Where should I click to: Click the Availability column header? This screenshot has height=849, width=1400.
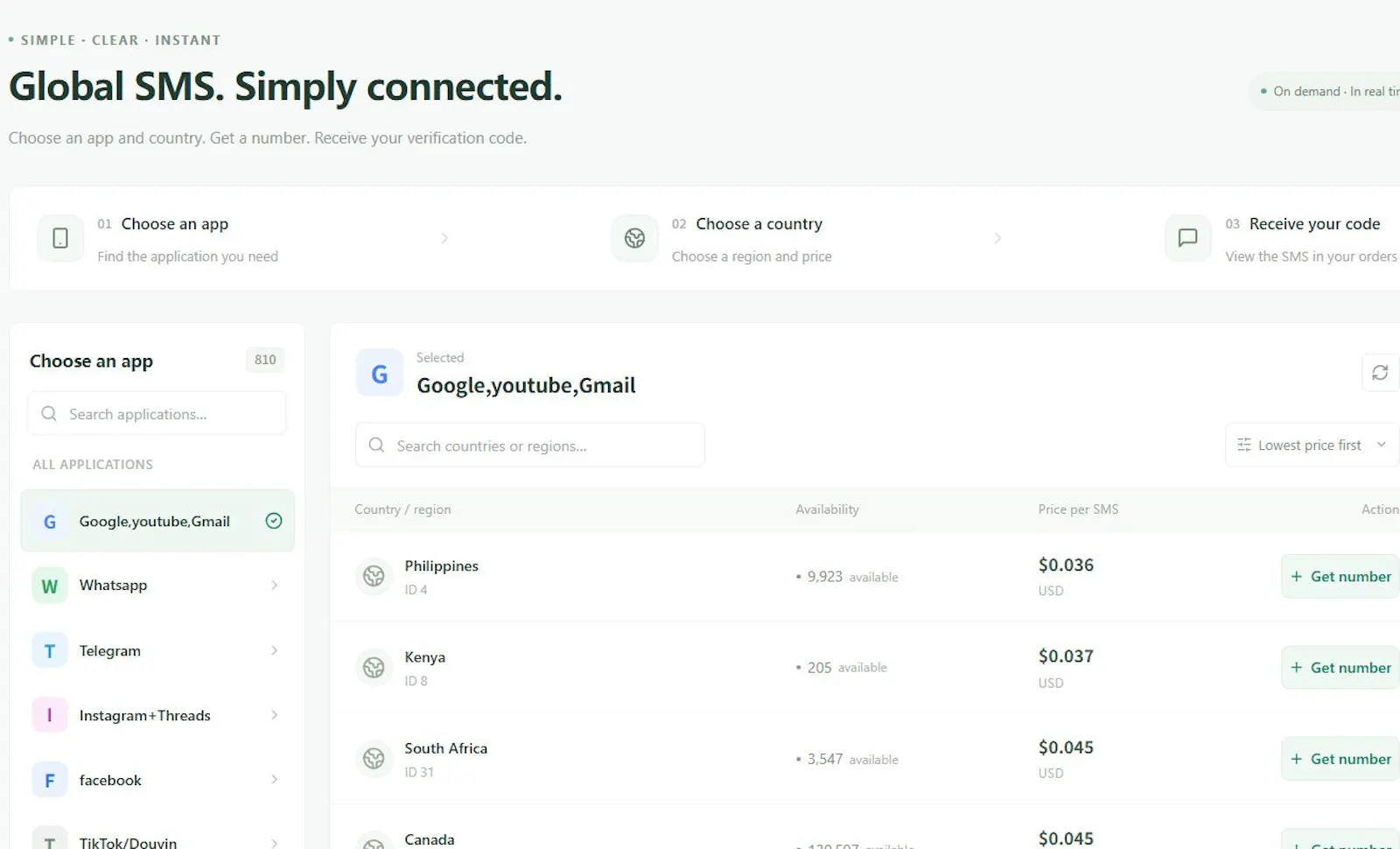[827, 509]
